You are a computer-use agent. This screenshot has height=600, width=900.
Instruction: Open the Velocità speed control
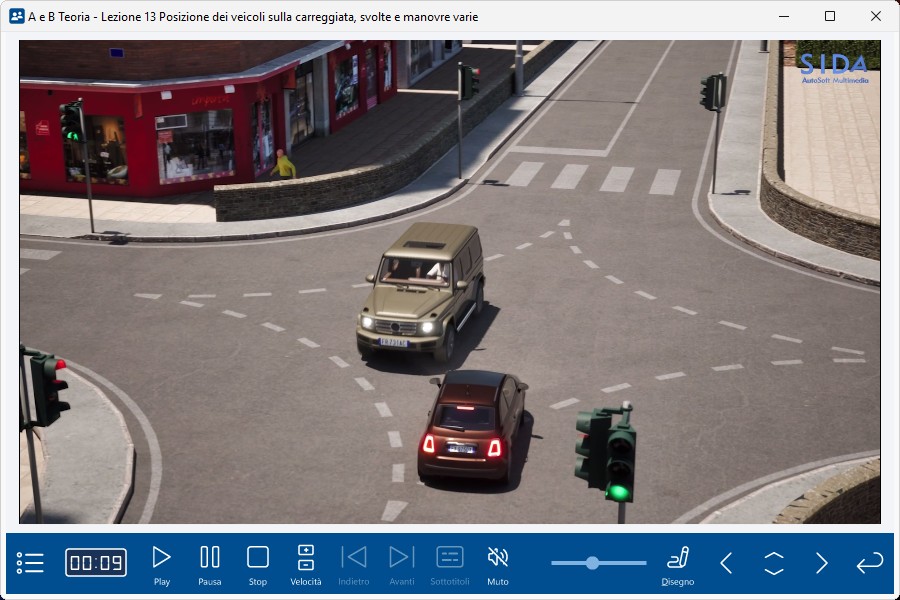(306, 563)
